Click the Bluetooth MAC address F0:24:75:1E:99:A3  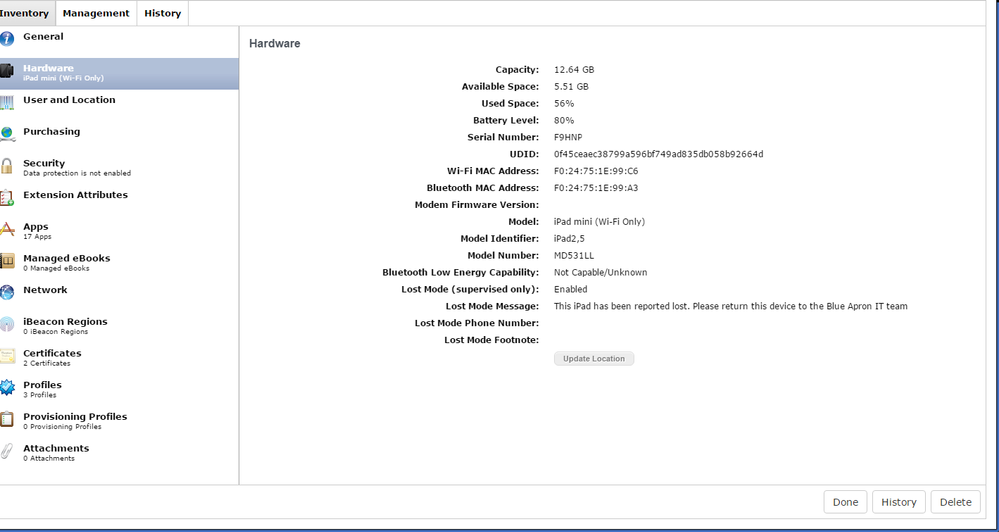[596, 188]
